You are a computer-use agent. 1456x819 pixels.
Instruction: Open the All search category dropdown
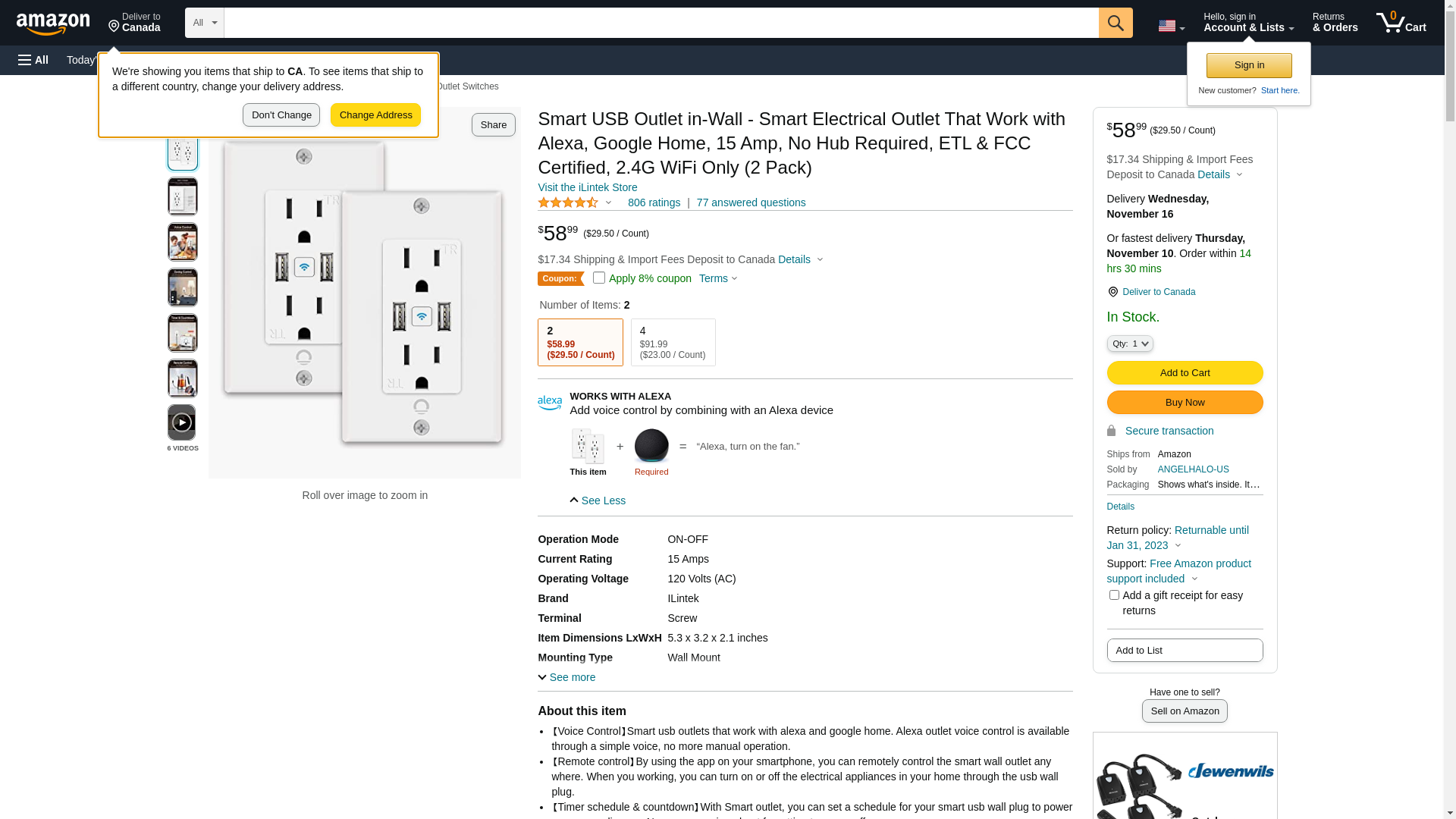pyautogui.click(x=204, y=23)
